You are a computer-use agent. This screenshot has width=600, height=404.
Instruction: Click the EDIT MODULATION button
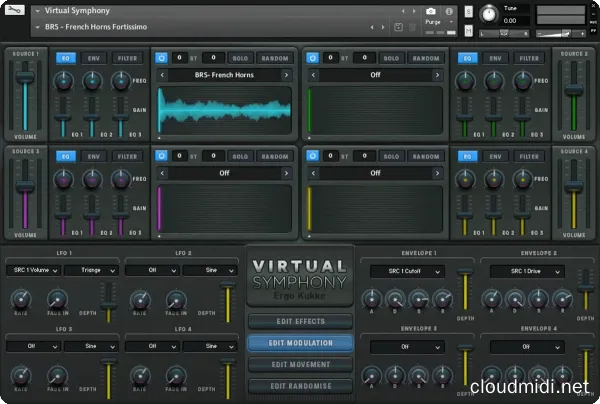pyautogui.click(x=300, y=343)
